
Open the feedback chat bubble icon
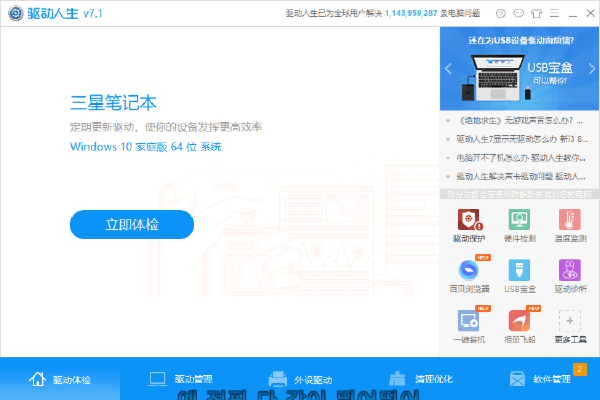point(518,14)
